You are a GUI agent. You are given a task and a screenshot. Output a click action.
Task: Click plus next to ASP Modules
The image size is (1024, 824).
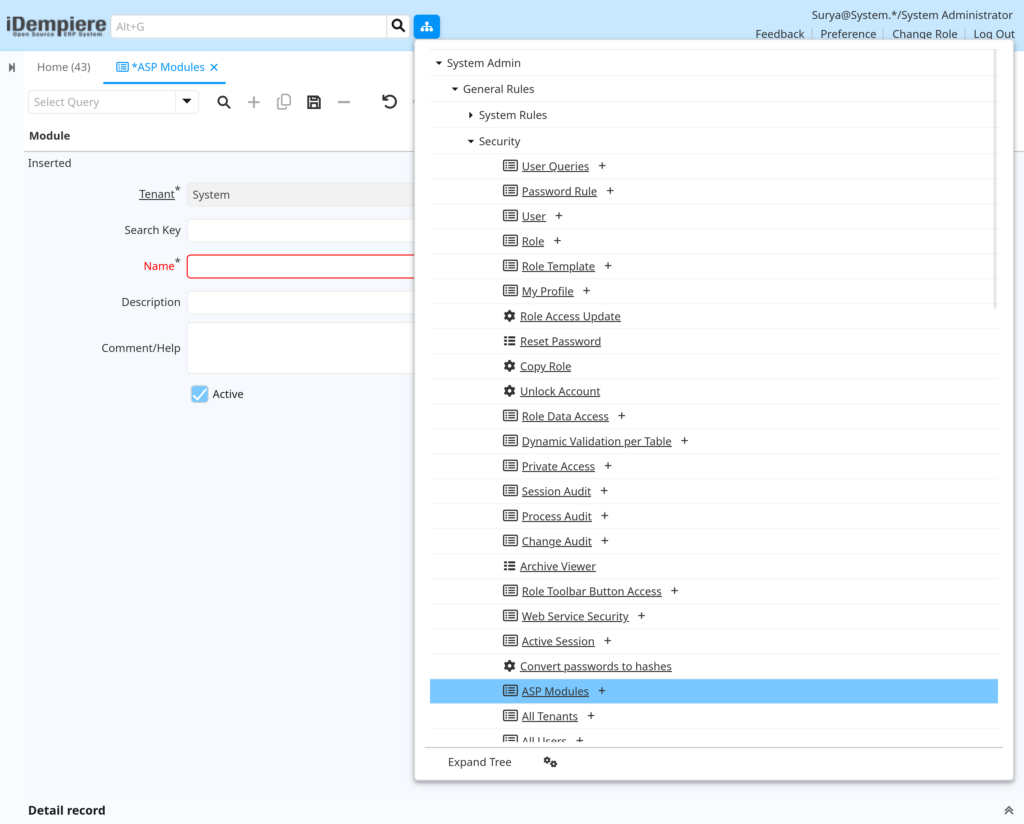pyautogui.click(x=602, y=691)
